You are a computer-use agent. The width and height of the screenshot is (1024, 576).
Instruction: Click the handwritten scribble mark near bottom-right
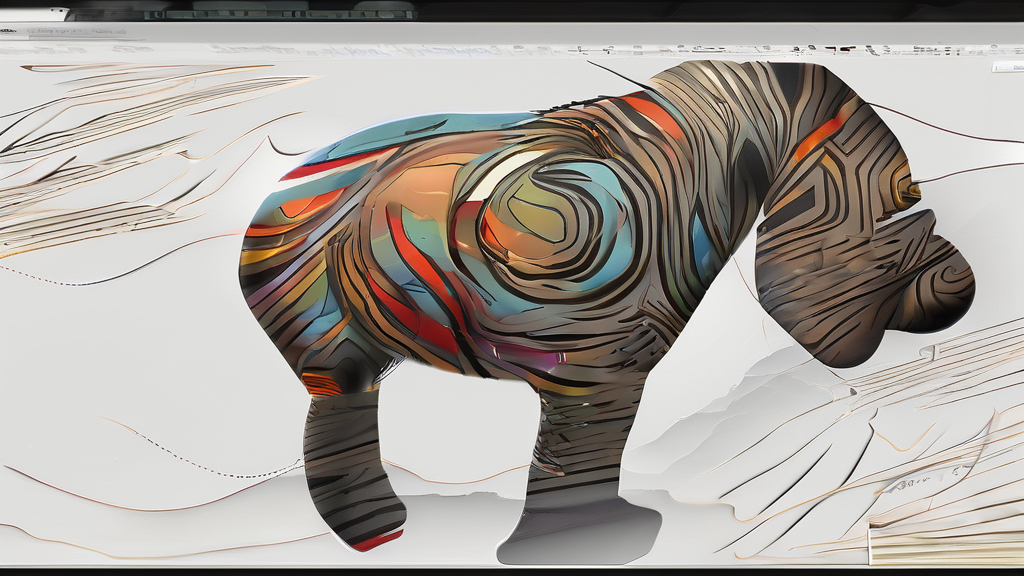point(908,487)
